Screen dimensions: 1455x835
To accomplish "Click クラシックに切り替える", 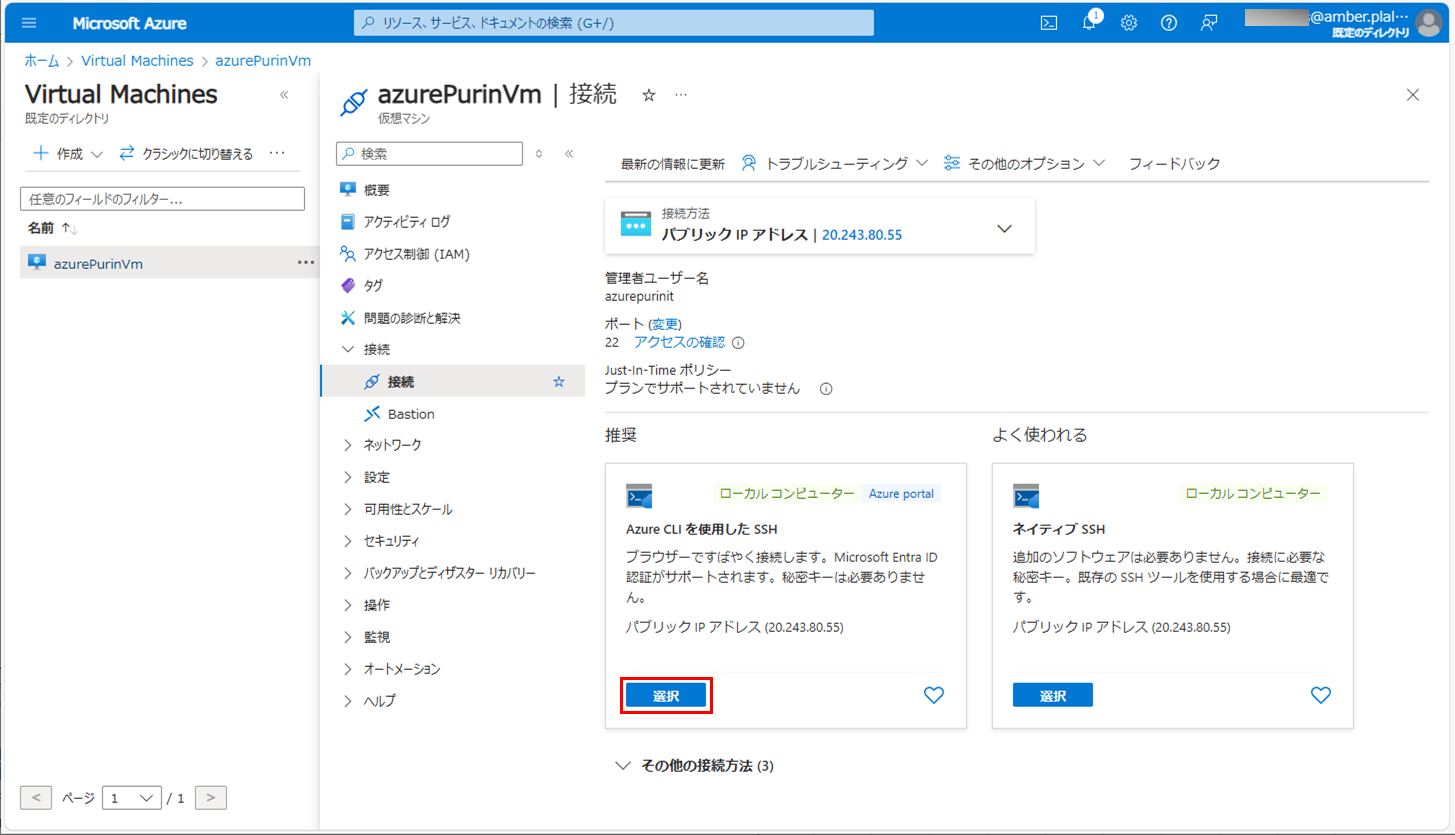I will coord(186,154).
